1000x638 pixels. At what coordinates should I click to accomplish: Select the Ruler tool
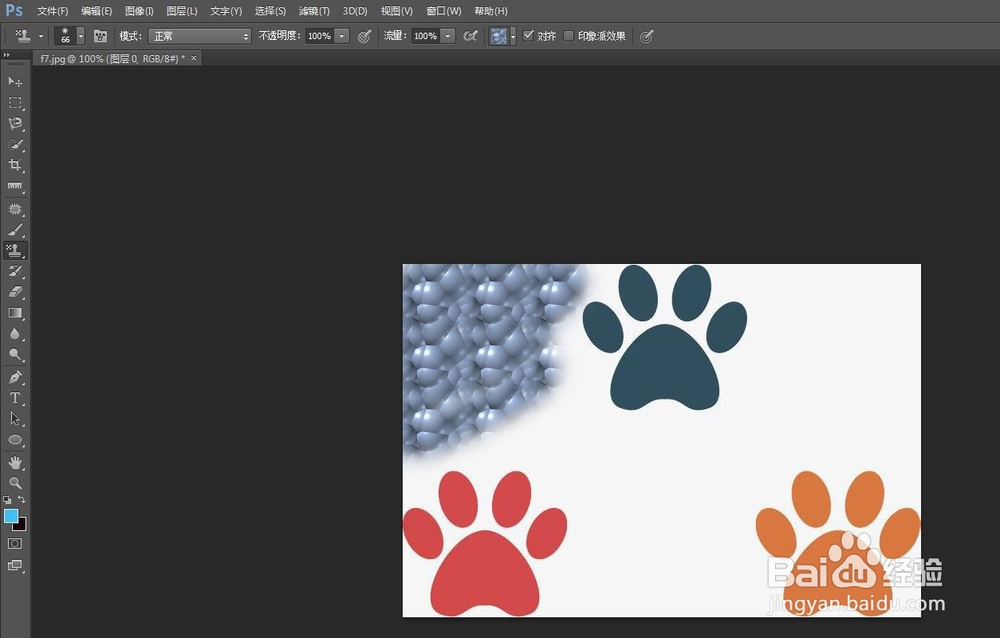pos(15,186)
